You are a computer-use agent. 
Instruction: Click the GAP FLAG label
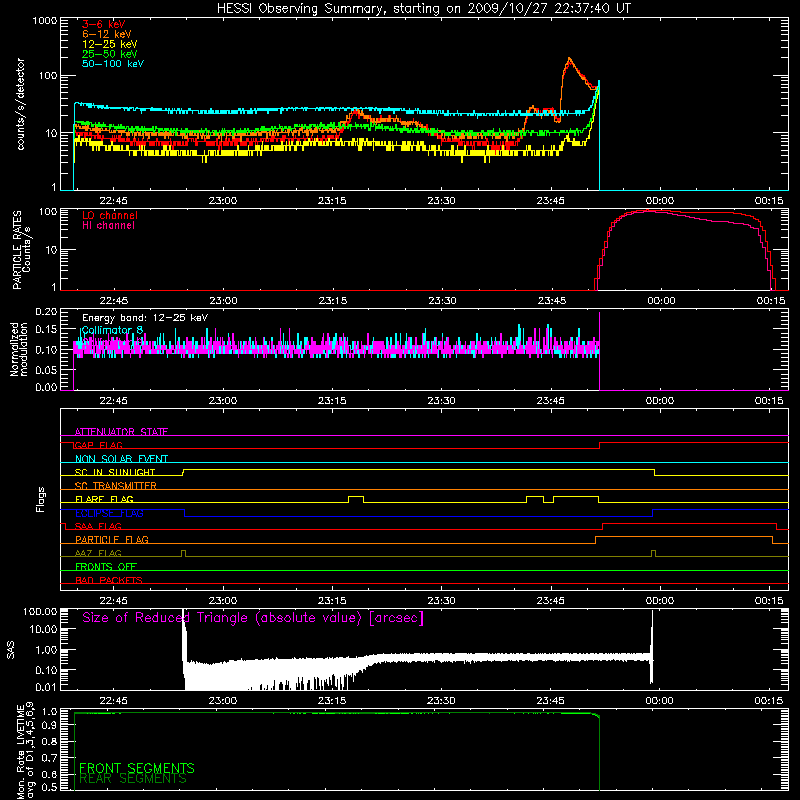pyautogui.click(x=98, y=445)
